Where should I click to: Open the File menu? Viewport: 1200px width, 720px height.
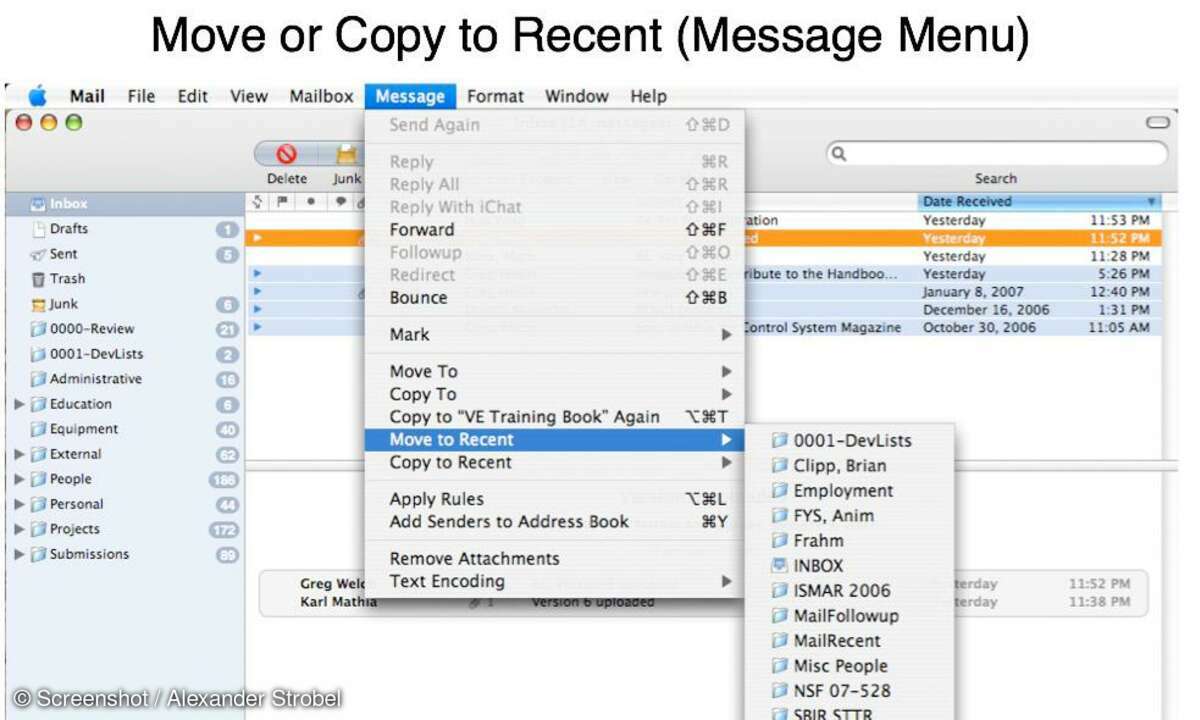point(141,97)
